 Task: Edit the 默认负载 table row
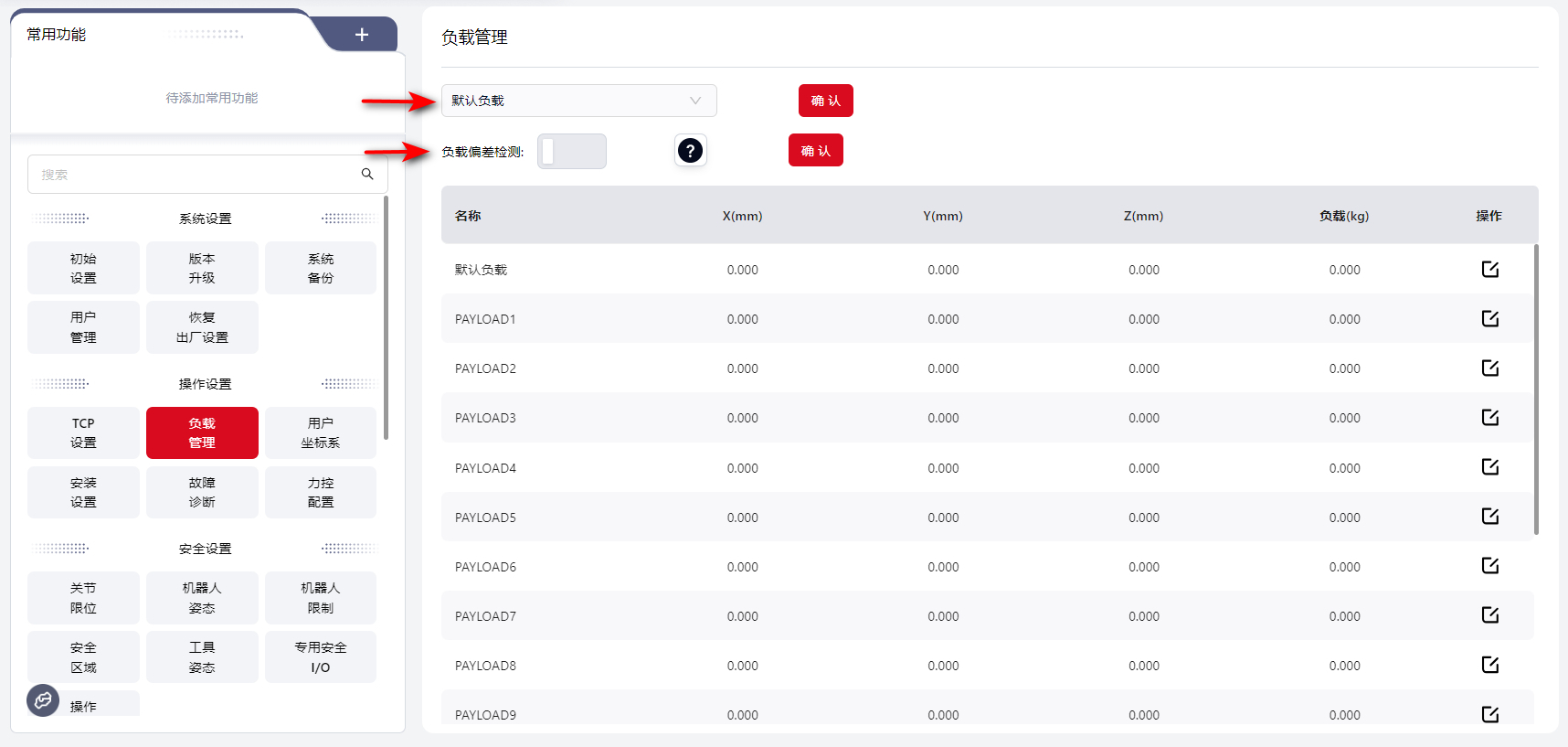coord(1489,270)
